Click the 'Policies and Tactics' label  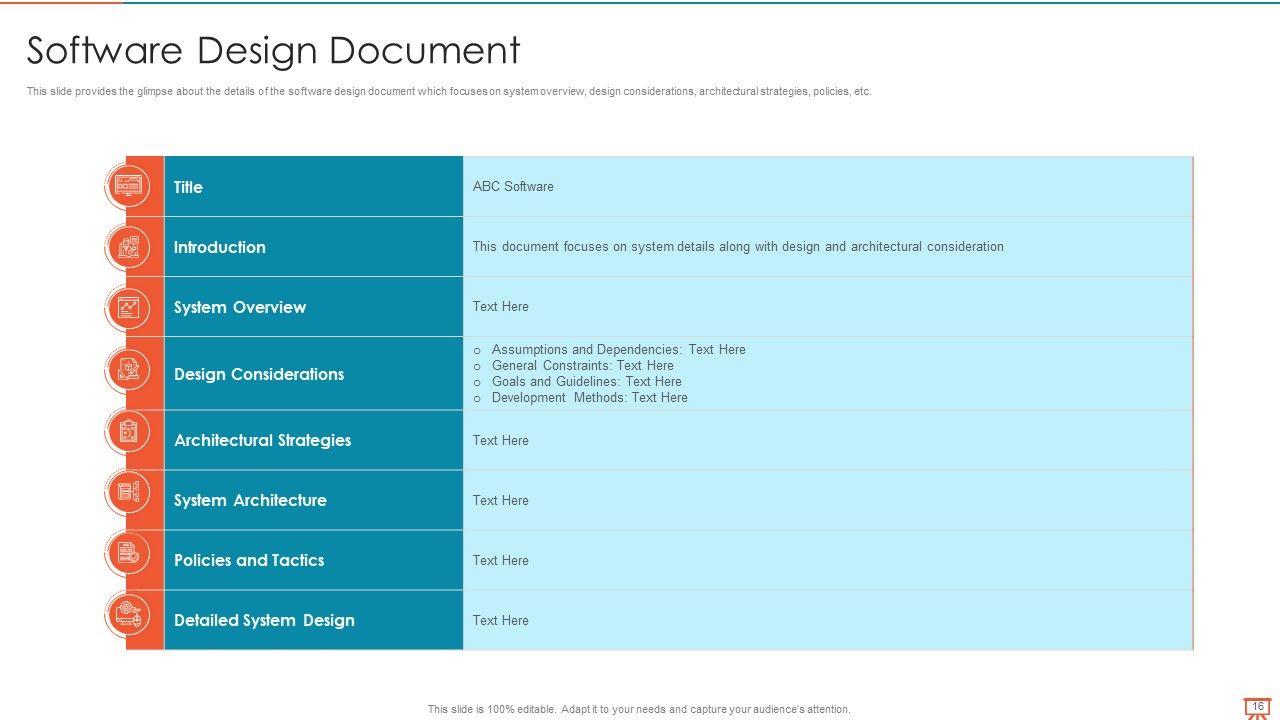click(x=249, y=560)
